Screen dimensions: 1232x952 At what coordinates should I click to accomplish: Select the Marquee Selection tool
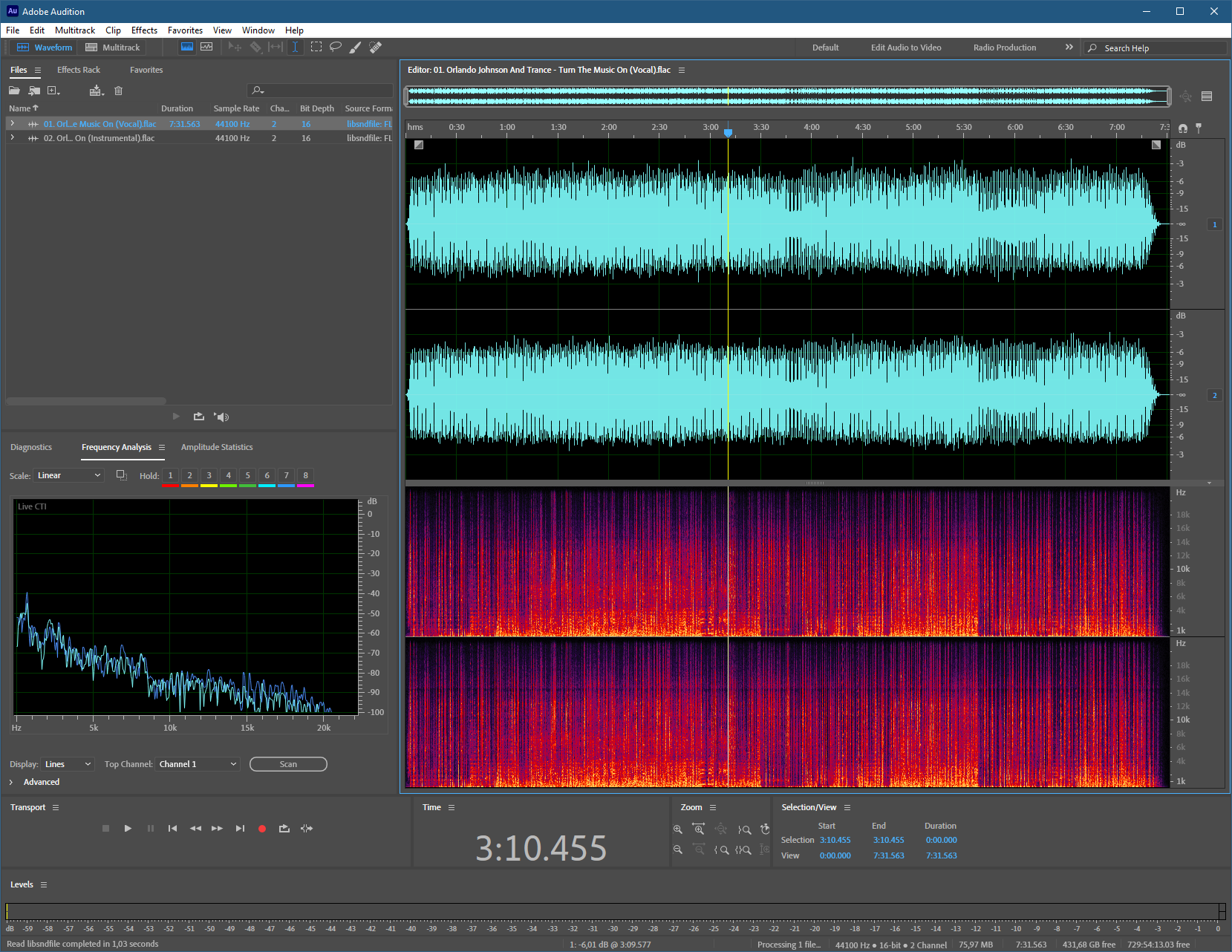(x=316, y=47)
